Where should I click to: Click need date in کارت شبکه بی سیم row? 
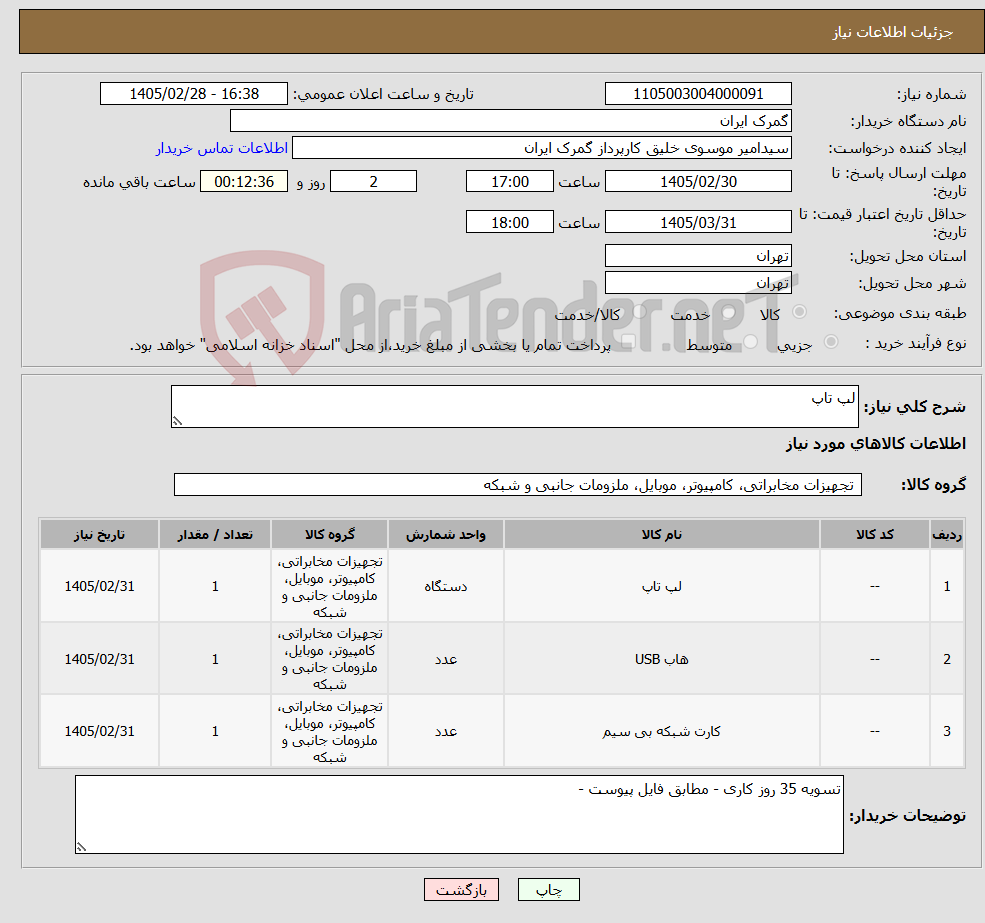tap(99, 731)
